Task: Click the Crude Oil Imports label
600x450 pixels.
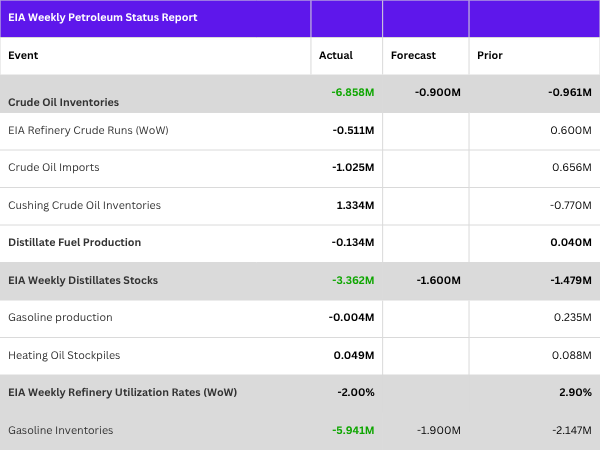Action: [x=54, y=167]
